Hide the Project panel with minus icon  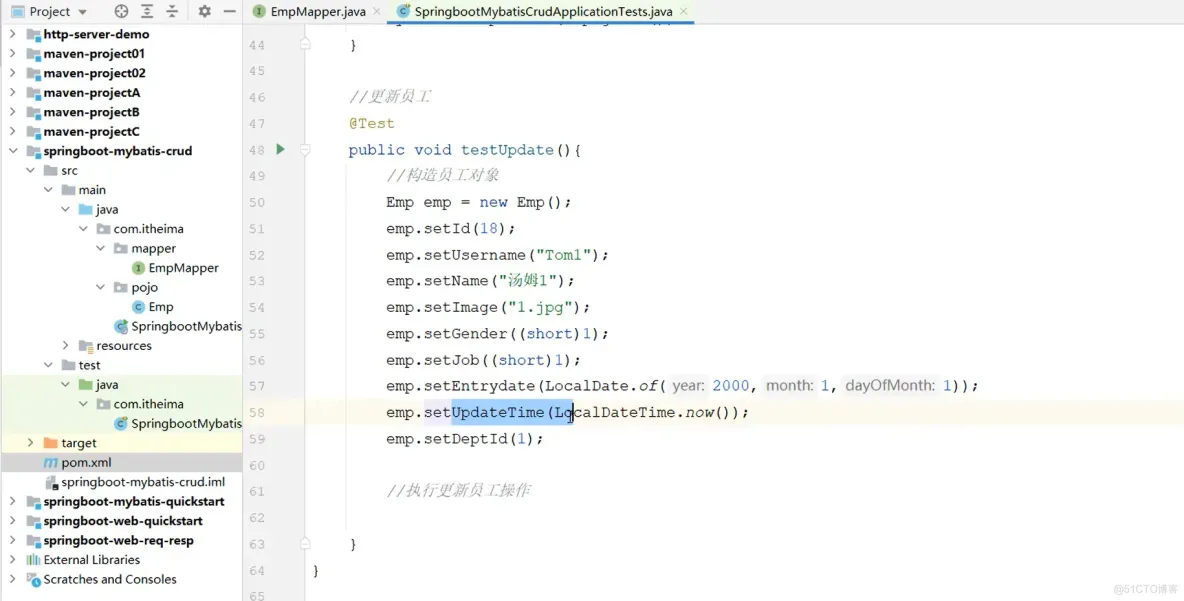click(x=230, y=11)
